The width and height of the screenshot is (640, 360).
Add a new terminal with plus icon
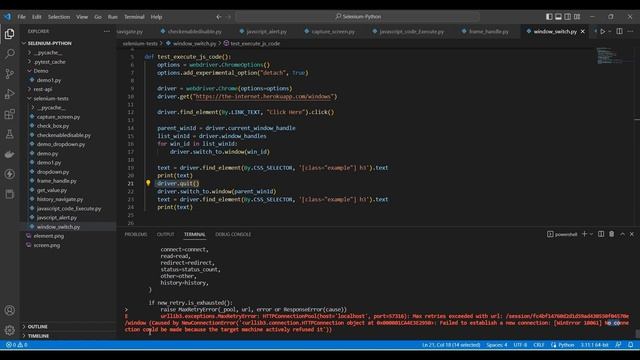tap(584, 234)
